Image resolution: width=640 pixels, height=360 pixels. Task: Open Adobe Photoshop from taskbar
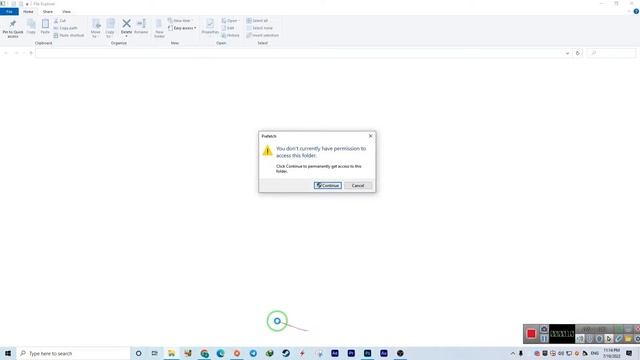click(367, 353)
